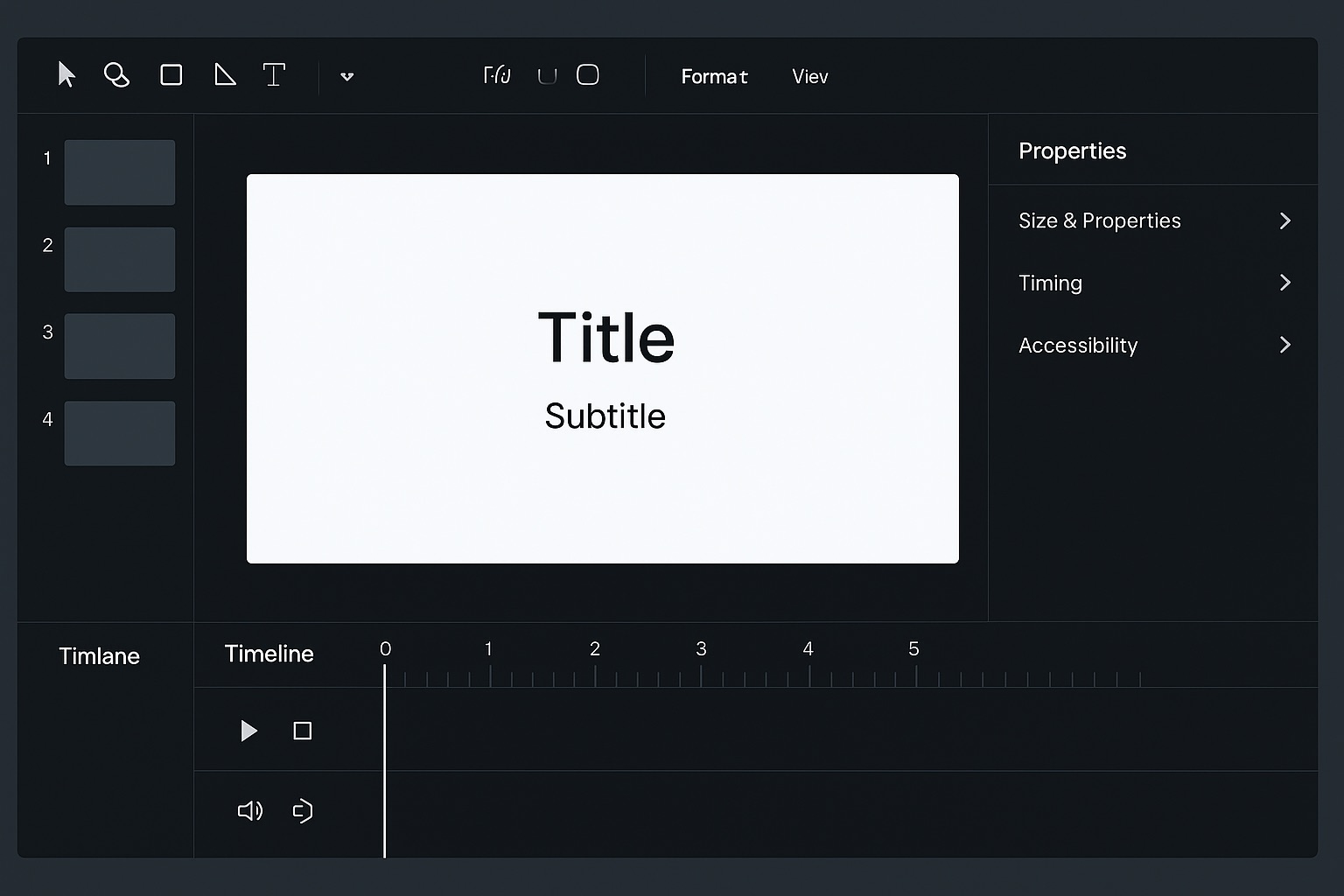Viewport: 1344px width, 896px height.
Task: Toggle the audio speaker icon
Action: coord(250,811)
